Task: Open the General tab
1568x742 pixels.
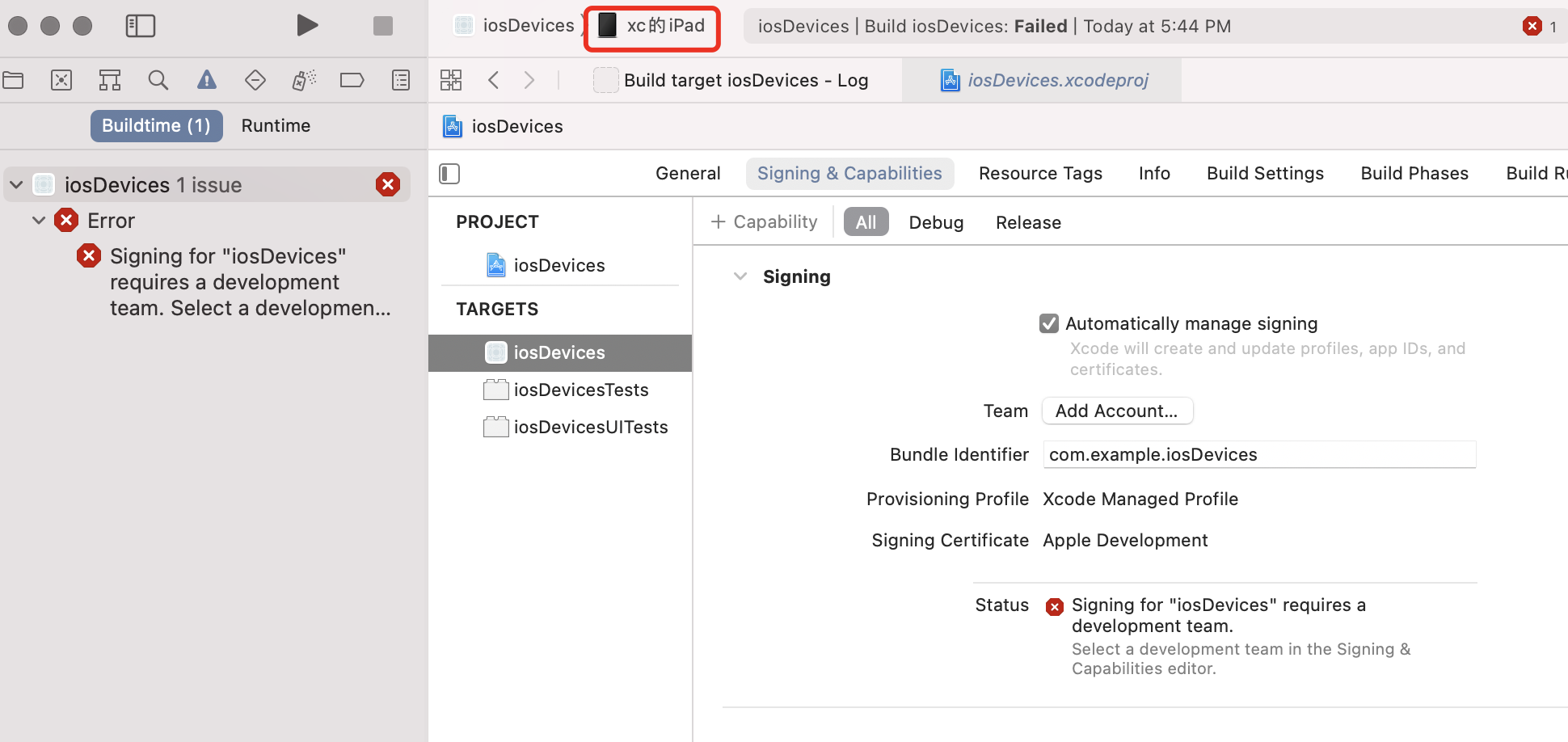Action: point(688,174)
